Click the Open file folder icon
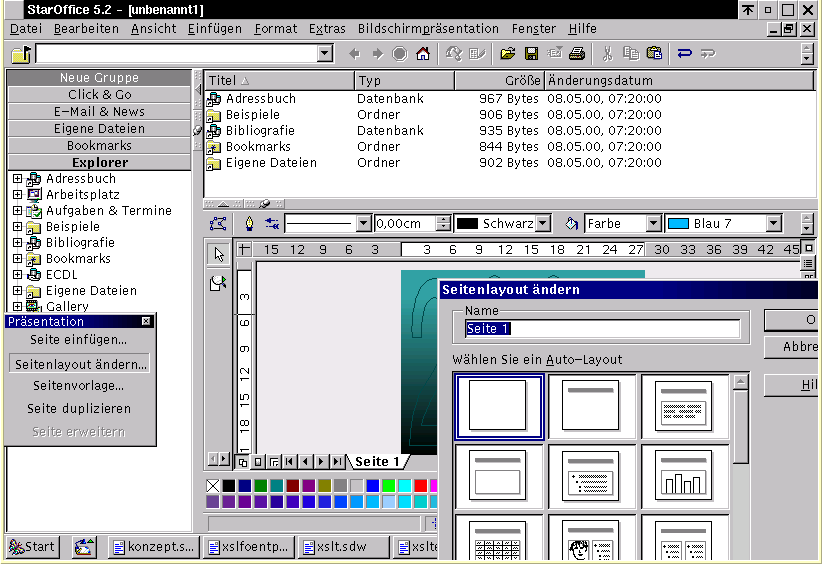The image size is (822, 564). tap(508, 54)
